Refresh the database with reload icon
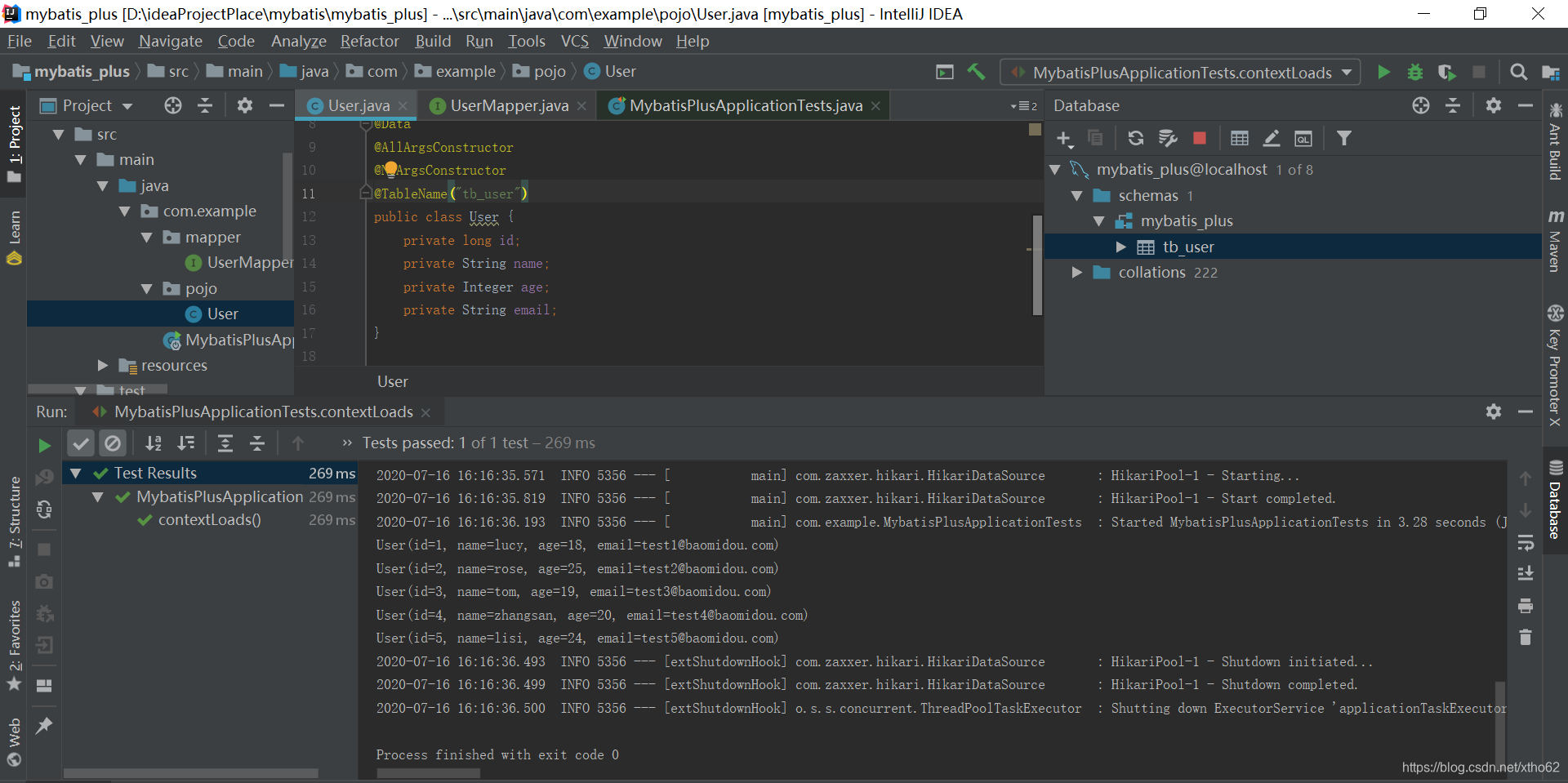Viewport: 1568px width, 783px height. click(1135, 138)
